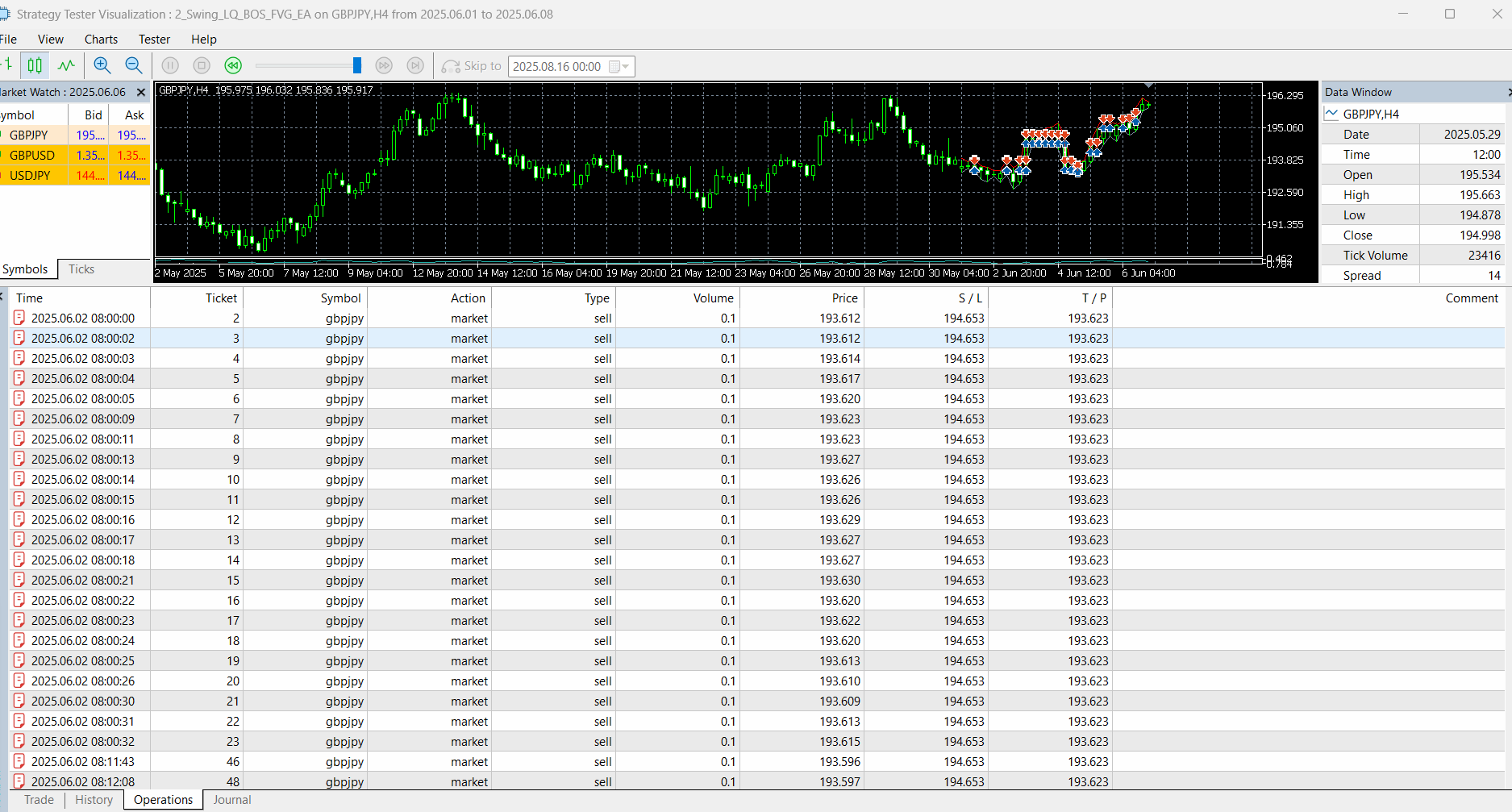Screen dimensions: 1512x812
Task: Open the Charts menu
Action: 101,40
